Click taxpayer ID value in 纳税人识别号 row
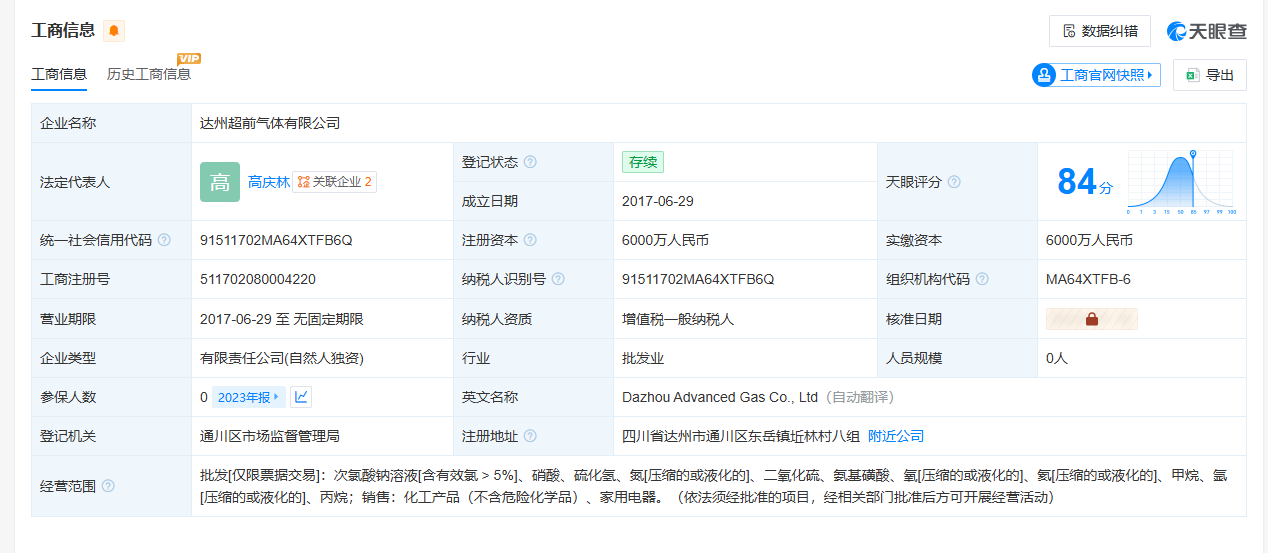This screenshot has width=1268, height=553. pos(698,279)
